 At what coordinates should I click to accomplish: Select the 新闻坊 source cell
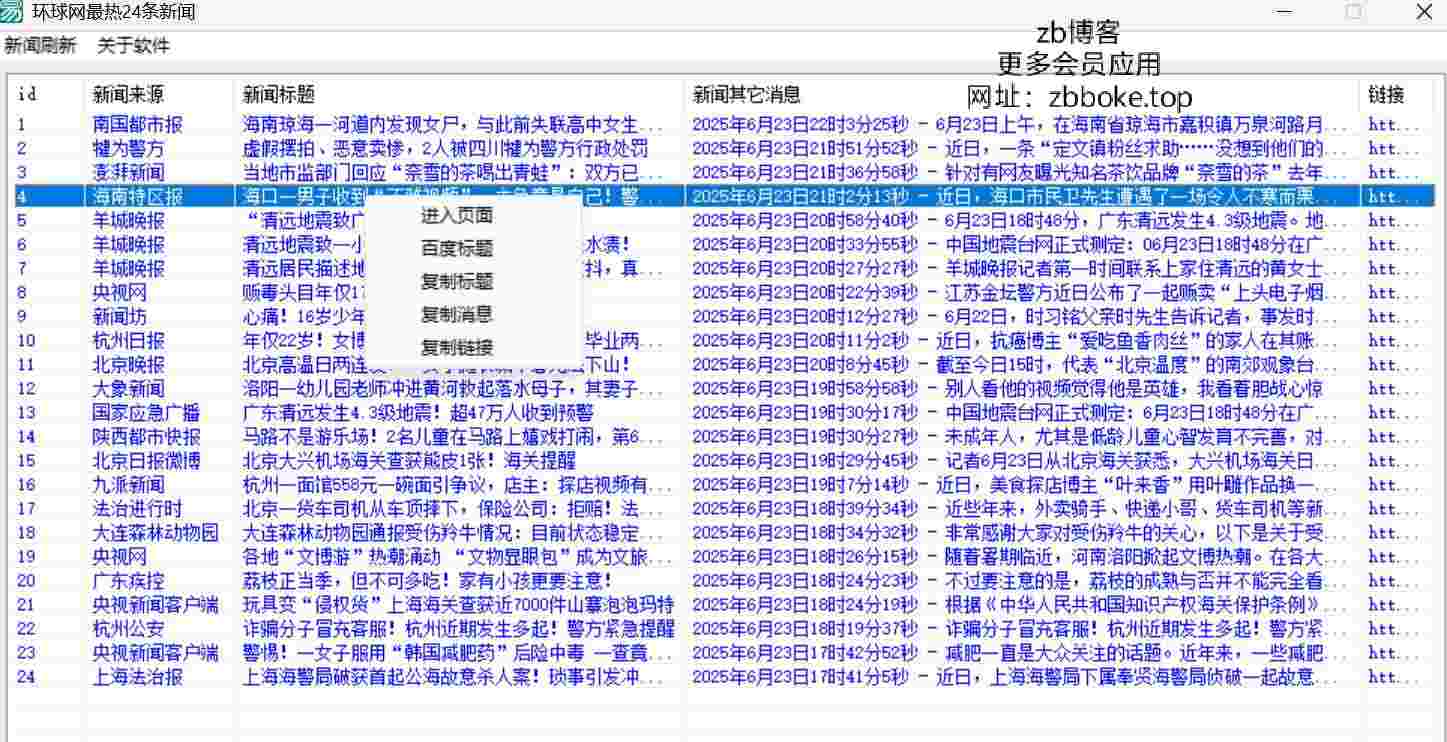[120, 317]
